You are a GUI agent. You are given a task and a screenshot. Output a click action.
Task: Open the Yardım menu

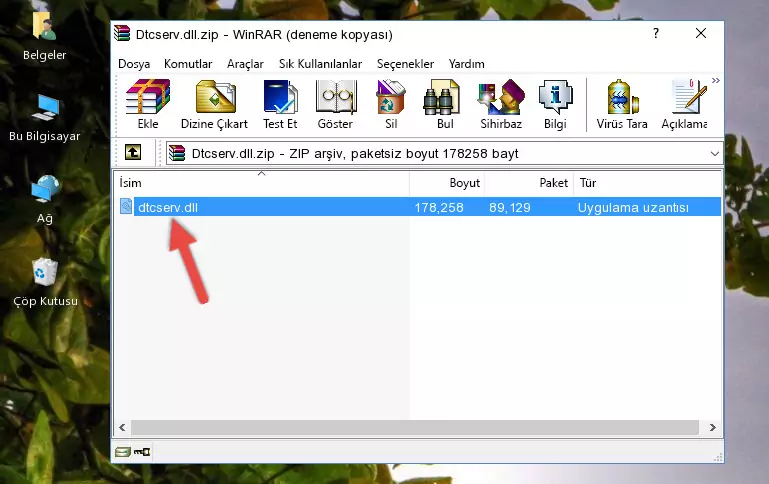pyautogui.click(x=466, y=64)
